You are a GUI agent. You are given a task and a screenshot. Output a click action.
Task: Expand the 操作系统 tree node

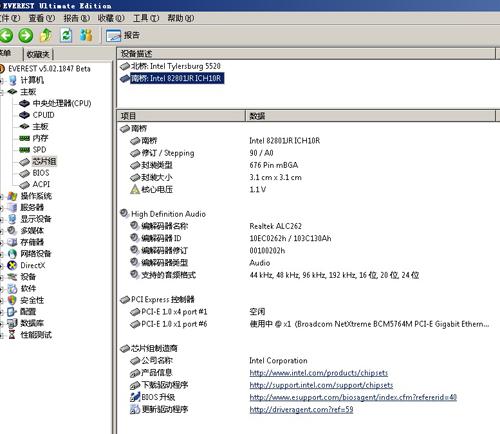pos(2,197)
